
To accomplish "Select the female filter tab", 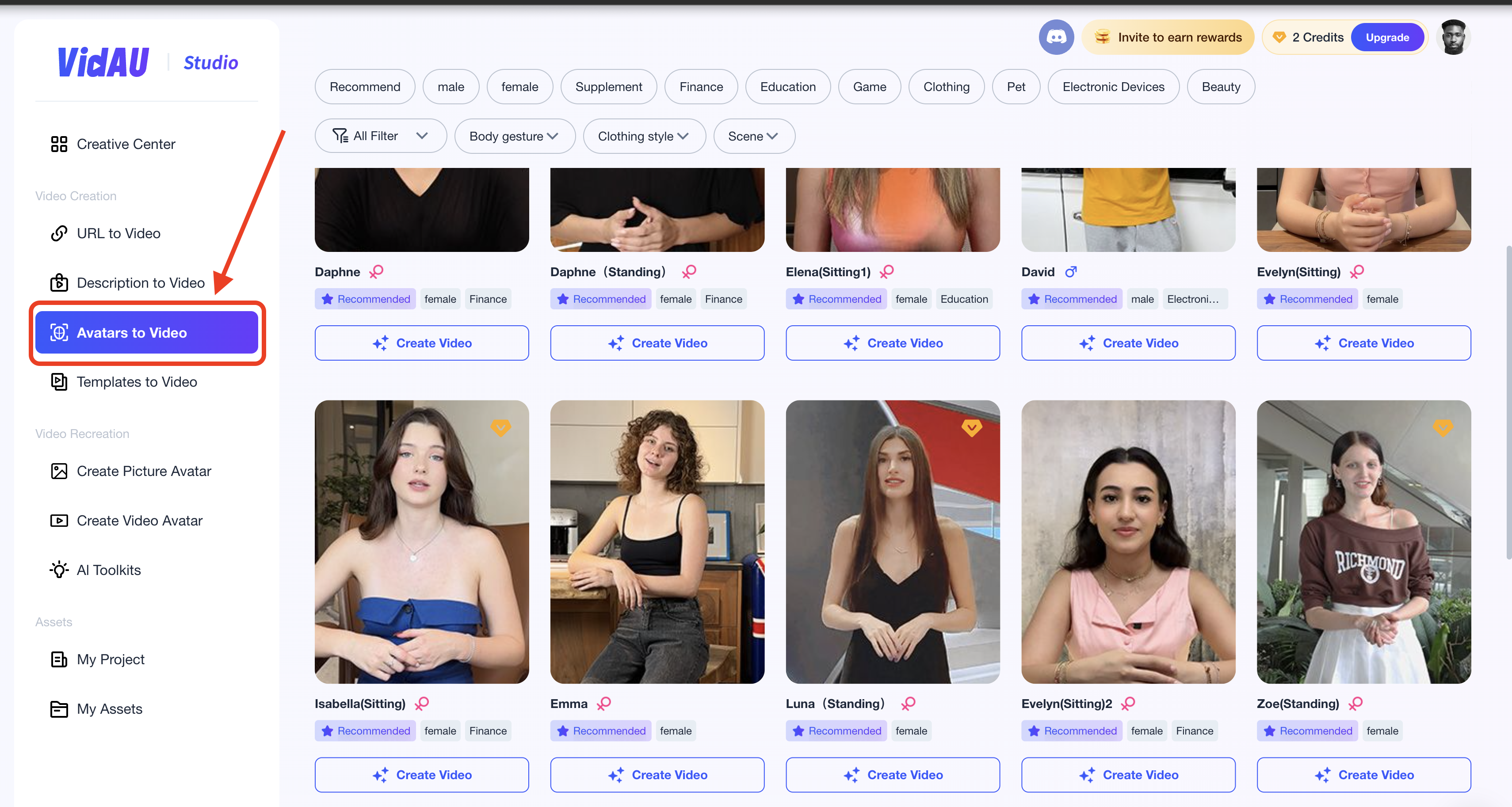I will [x=519, y=87].
